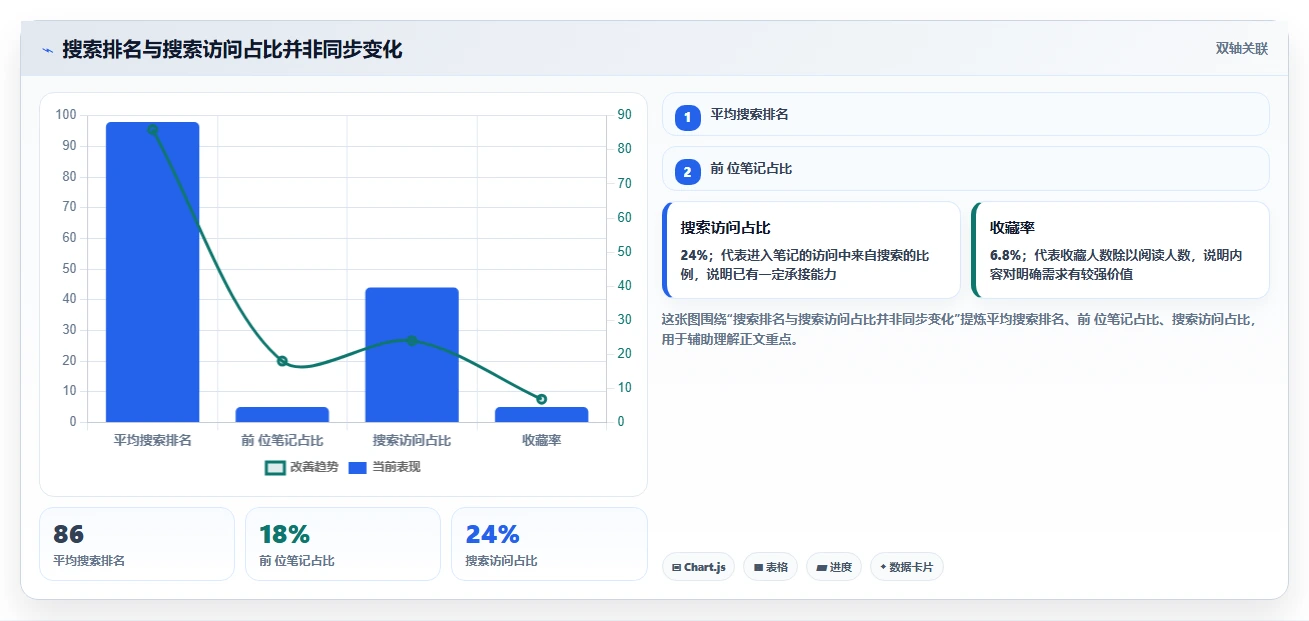Click the panel title heading text
The width and height of the screenshot is (1309, 621).
point(232,49)
